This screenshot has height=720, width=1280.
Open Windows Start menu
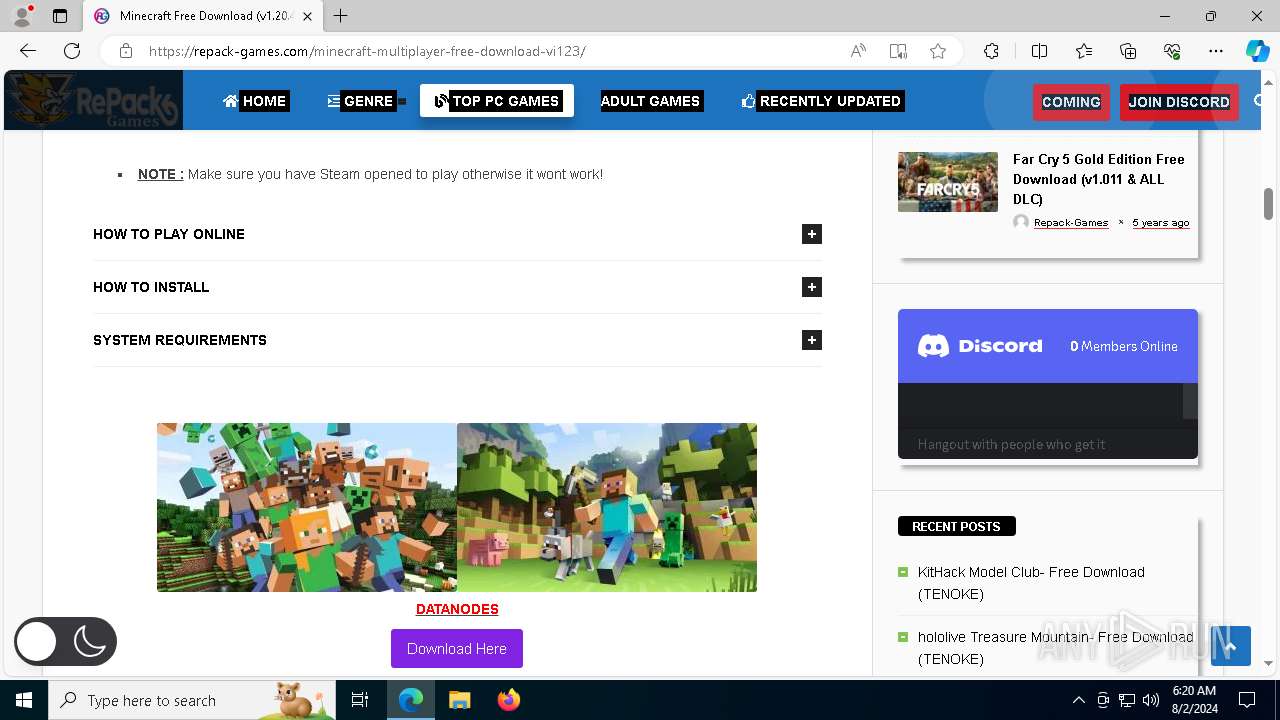click(24, 700)
